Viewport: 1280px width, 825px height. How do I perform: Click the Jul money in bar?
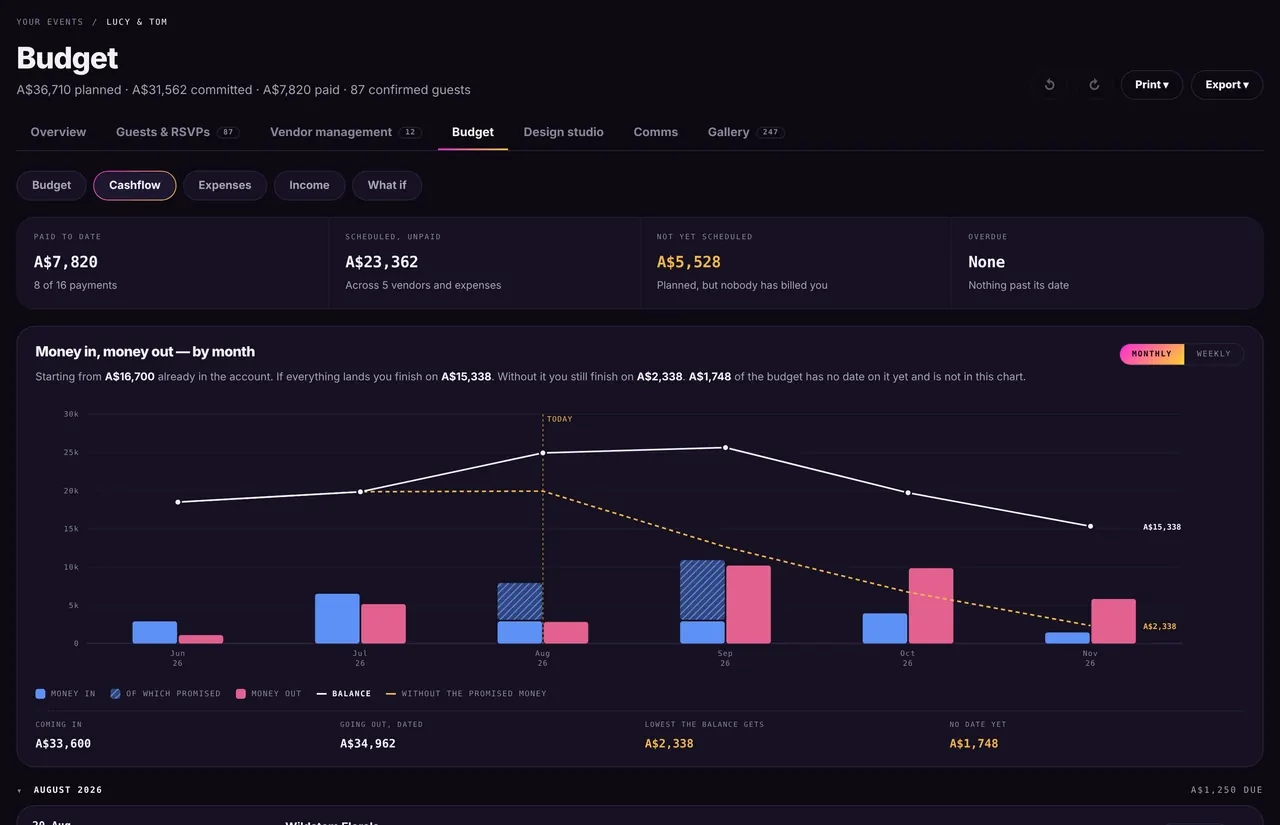(337, 618)
